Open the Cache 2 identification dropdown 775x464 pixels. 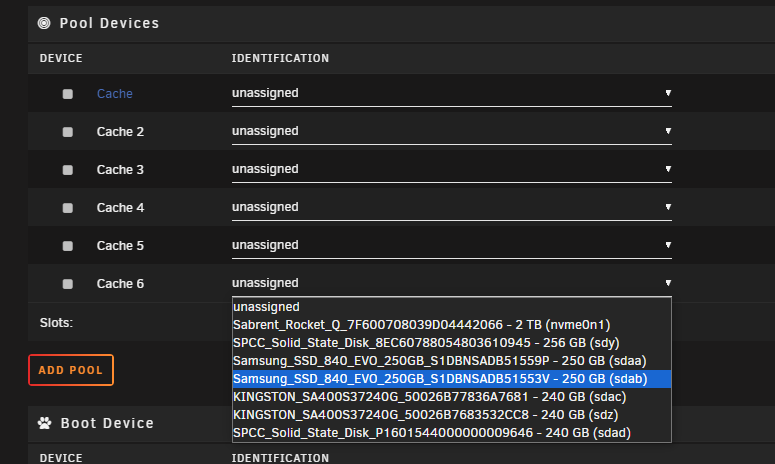click(x=452, y=131)
